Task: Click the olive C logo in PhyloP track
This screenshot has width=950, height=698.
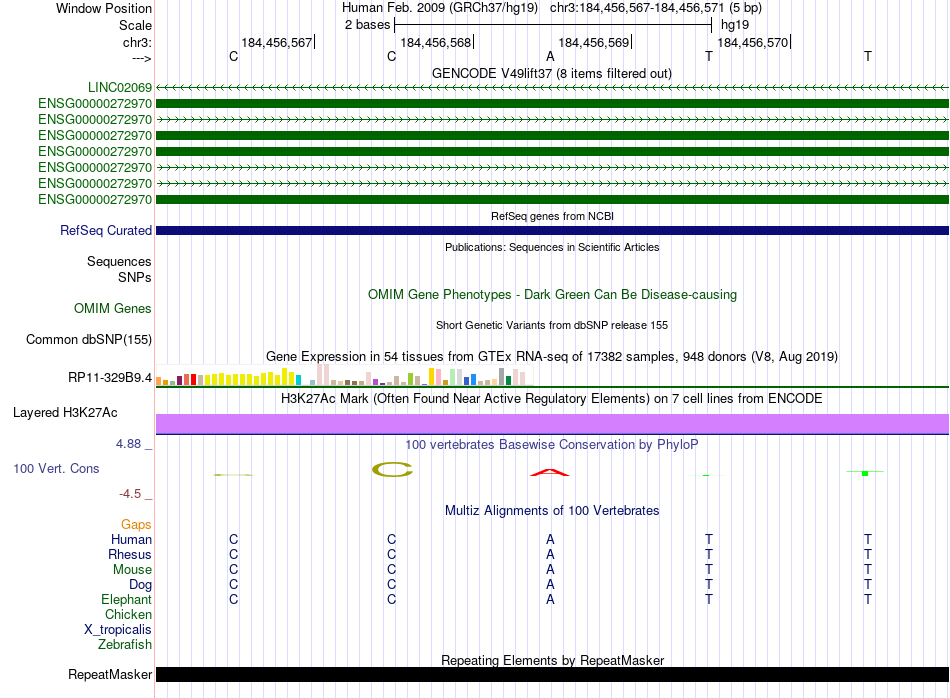Action: [392, 470]
